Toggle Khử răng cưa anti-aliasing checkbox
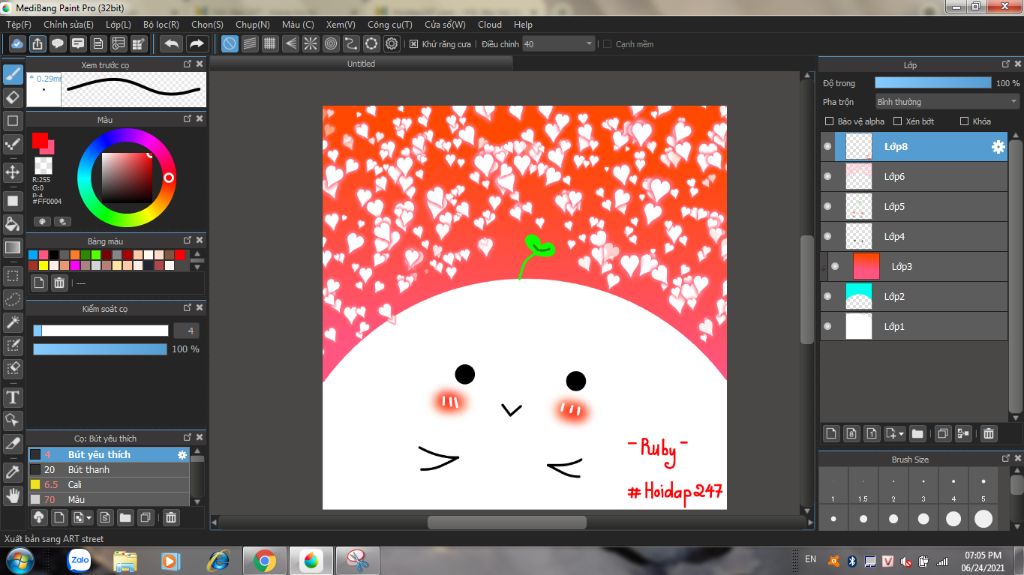Screen dimensions: 1024x575 413,44
